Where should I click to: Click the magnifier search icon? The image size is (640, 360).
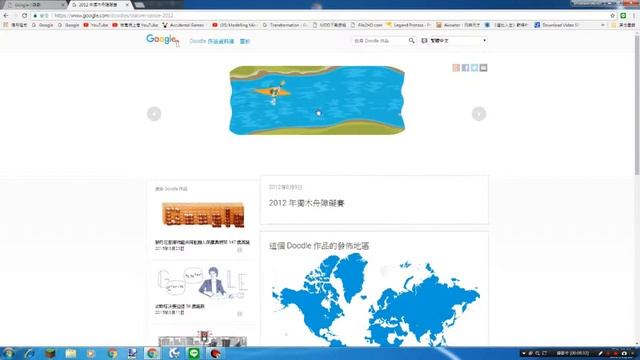411,41
